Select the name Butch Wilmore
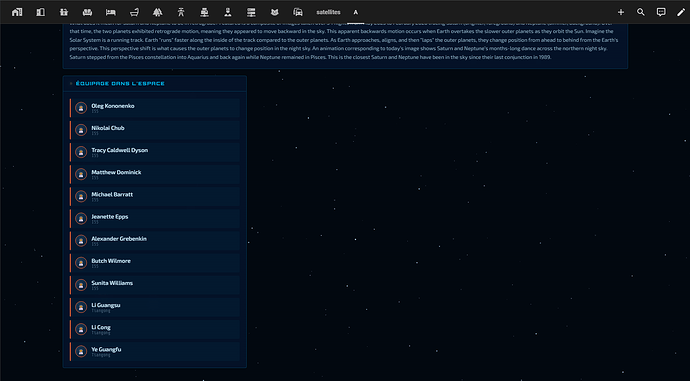Viewport: 690px width, 381px height. coord(111,261)
